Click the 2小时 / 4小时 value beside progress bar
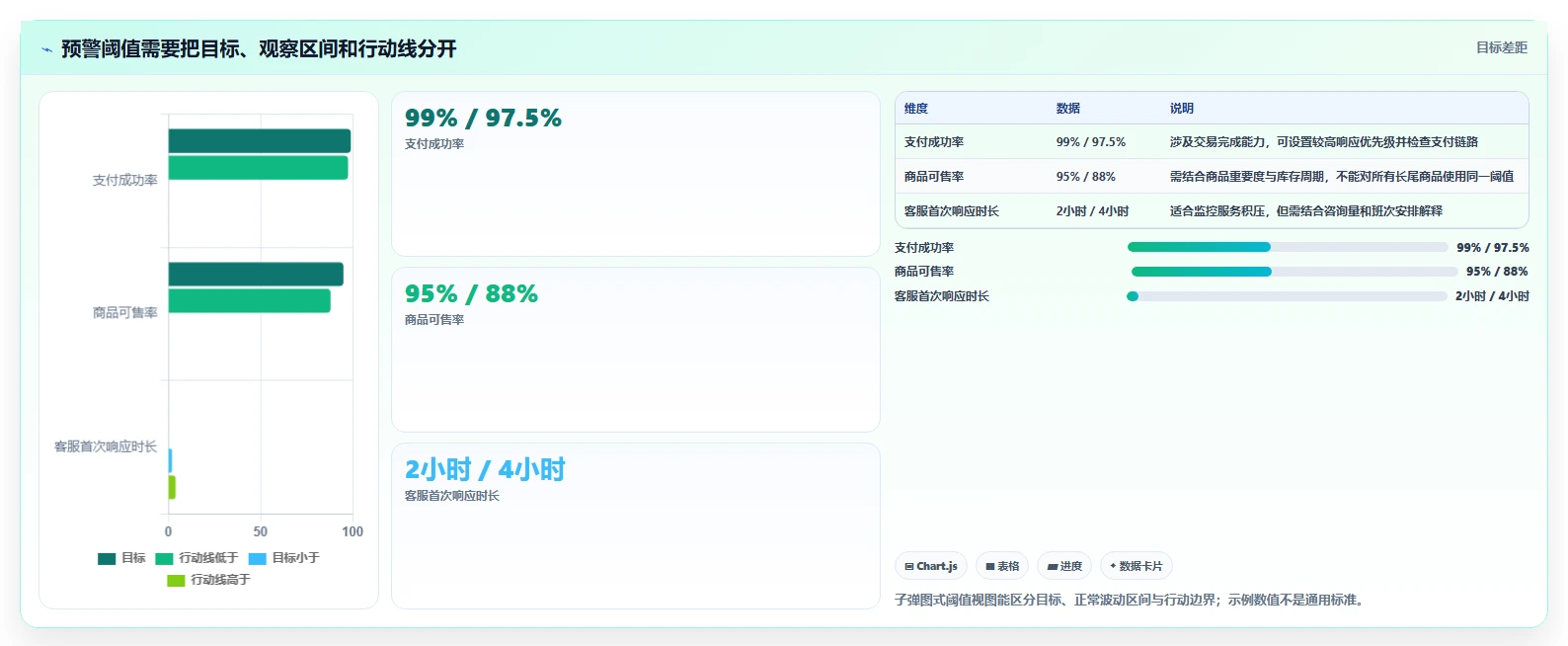Viewport: 1568px width, 646px height. [x=1492, y=296]
